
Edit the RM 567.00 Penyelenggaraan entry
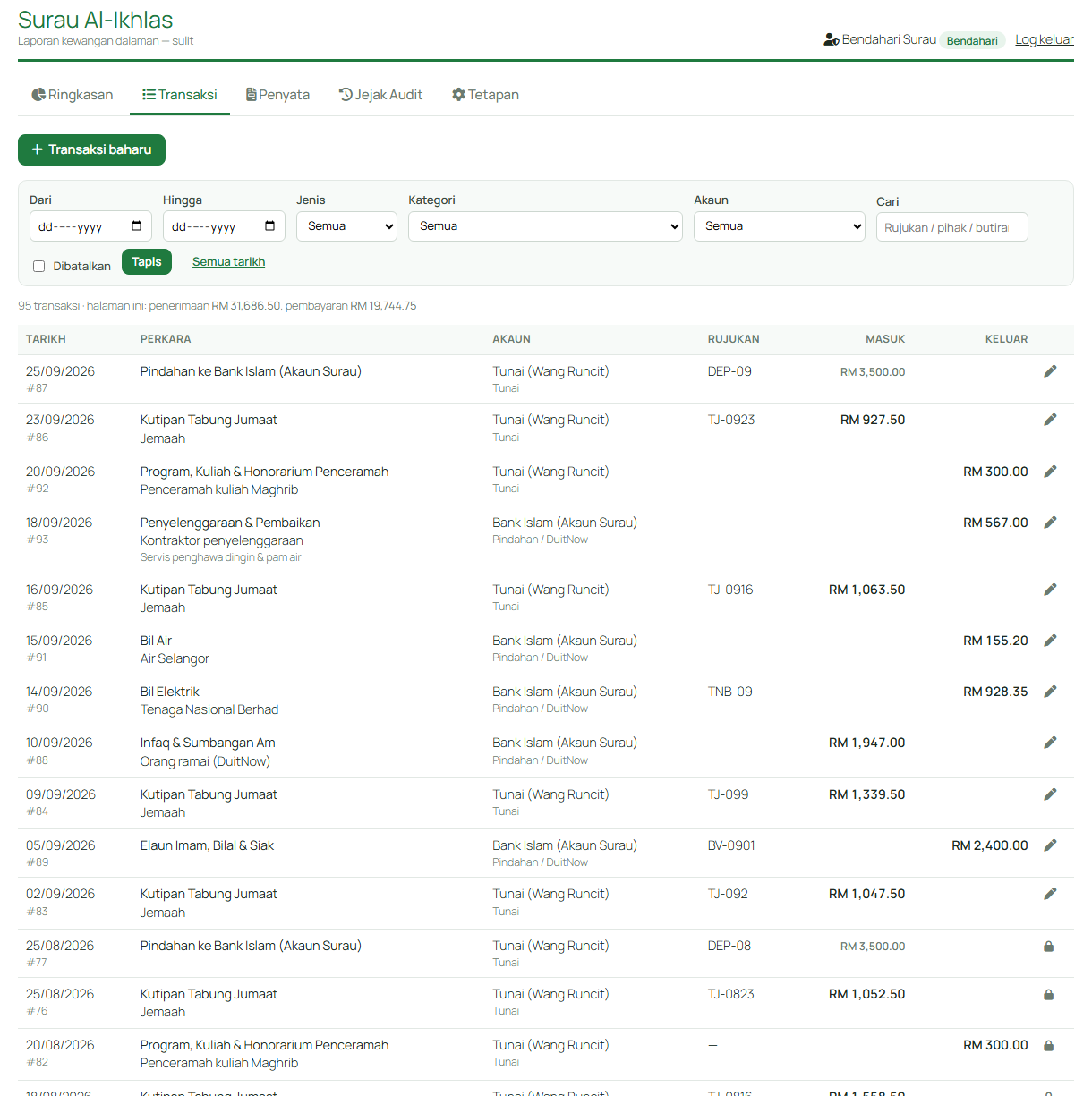pyautogui.click(x=1050, y=523)
